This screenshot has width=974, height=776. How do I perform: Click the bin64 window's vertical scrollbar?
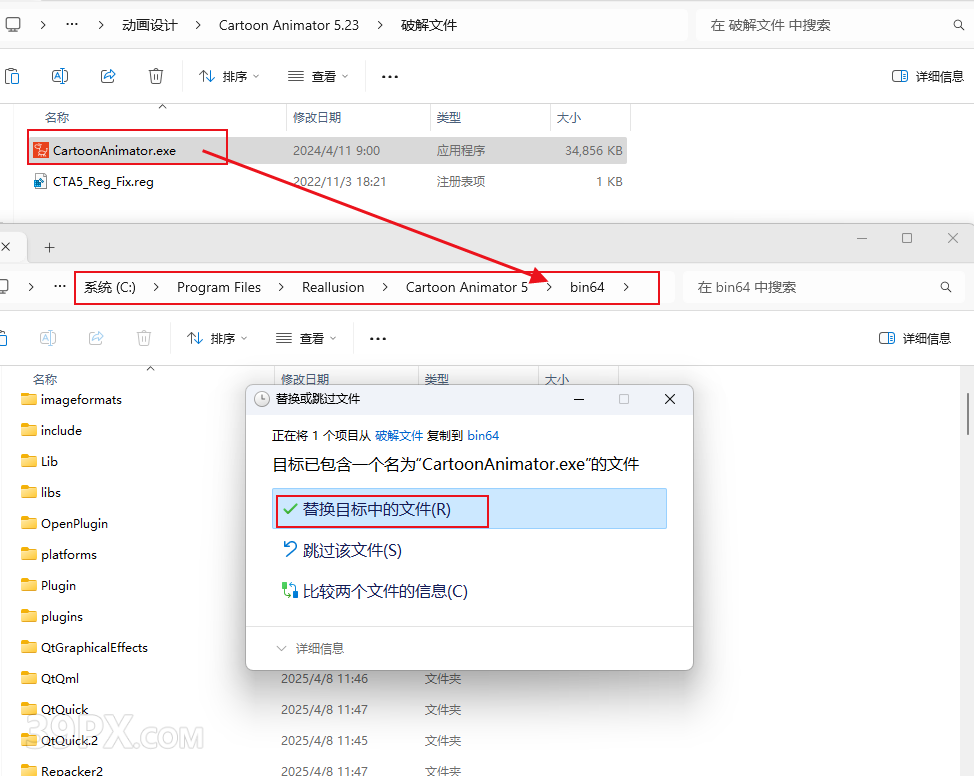(x=967, y=415)
